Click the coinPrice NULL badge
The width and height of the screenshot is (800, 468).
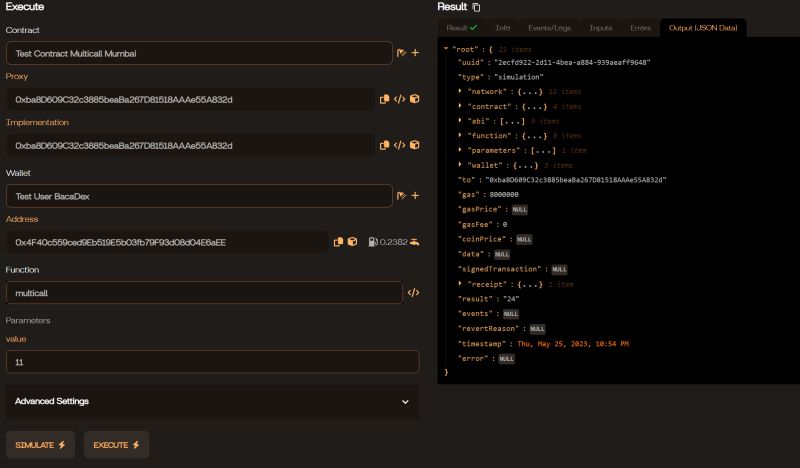coord(523,239)
